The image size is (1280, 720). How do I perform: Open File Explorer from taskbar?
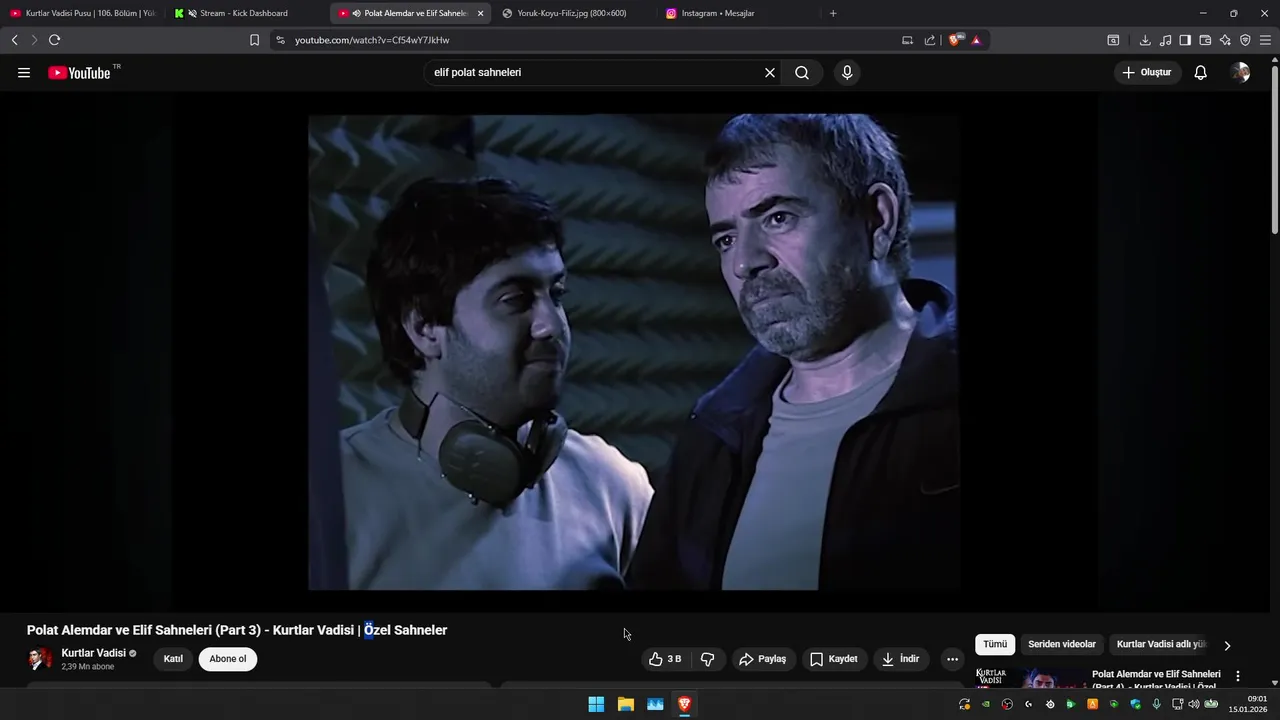(626, 704)
